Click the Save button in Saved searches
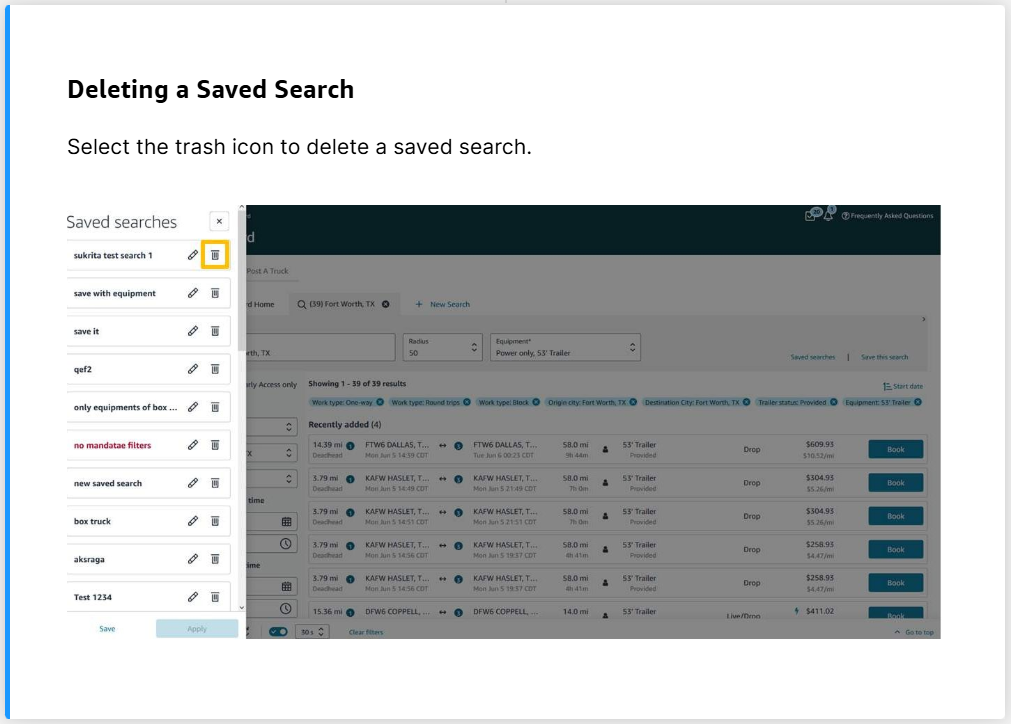The width and height of the screenshot is (1011, 724). (107, 629)
